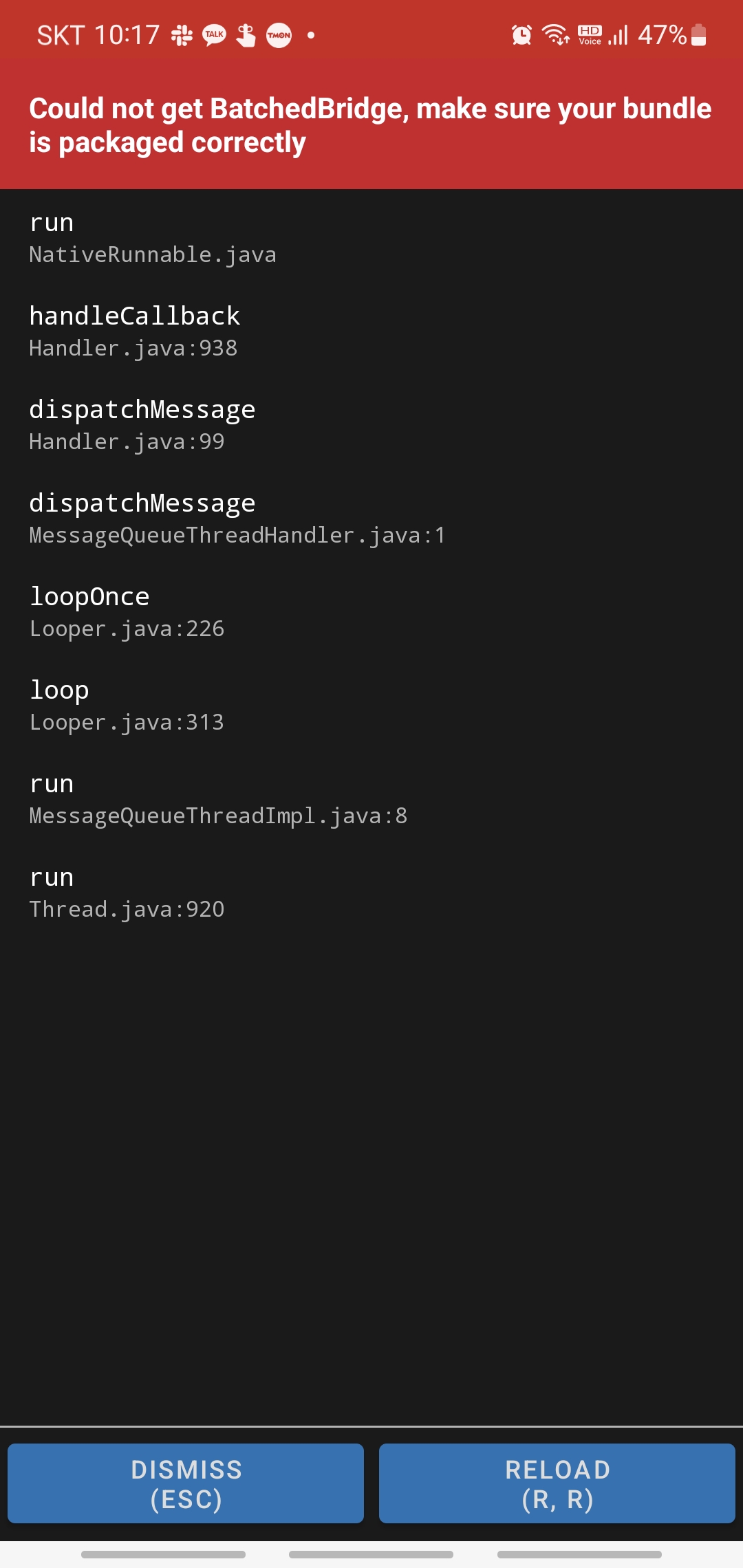743x1568 pixels.
Task: Select the MessageQueueThreadHandler.java:1 stack frame
Action: tap(371, 519)
